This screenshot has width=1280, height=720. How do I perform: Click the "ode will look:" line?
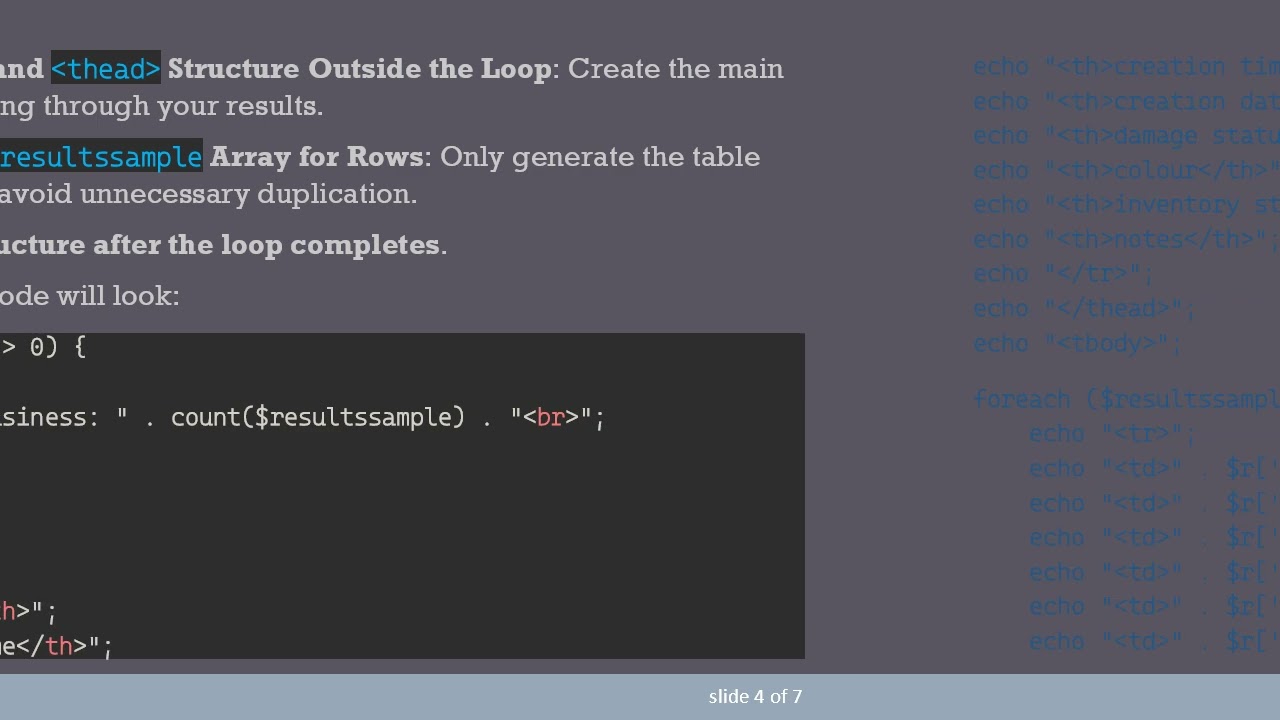[x=90, y=296]
